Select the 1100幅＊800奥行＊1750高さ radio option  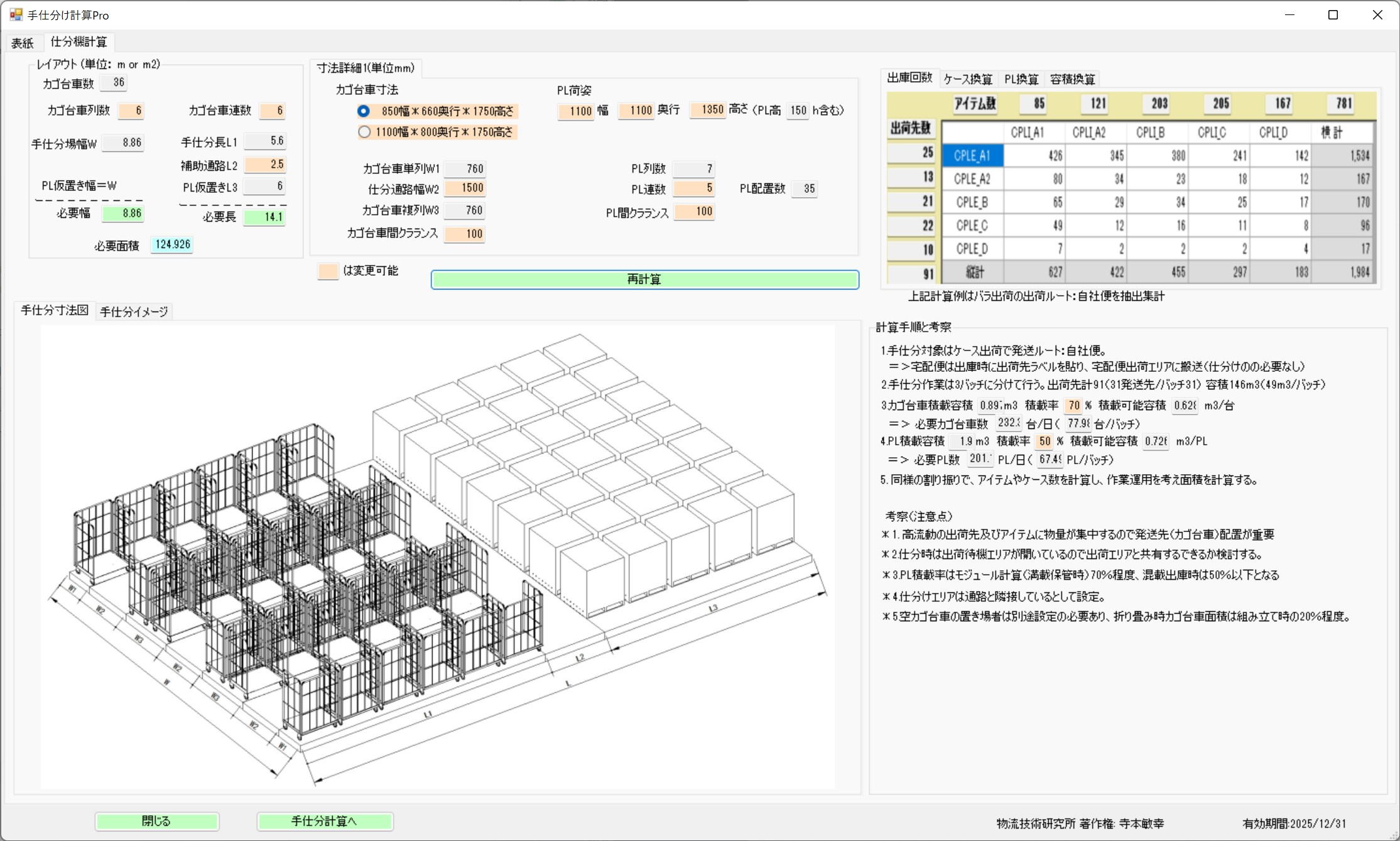(364, 132)
